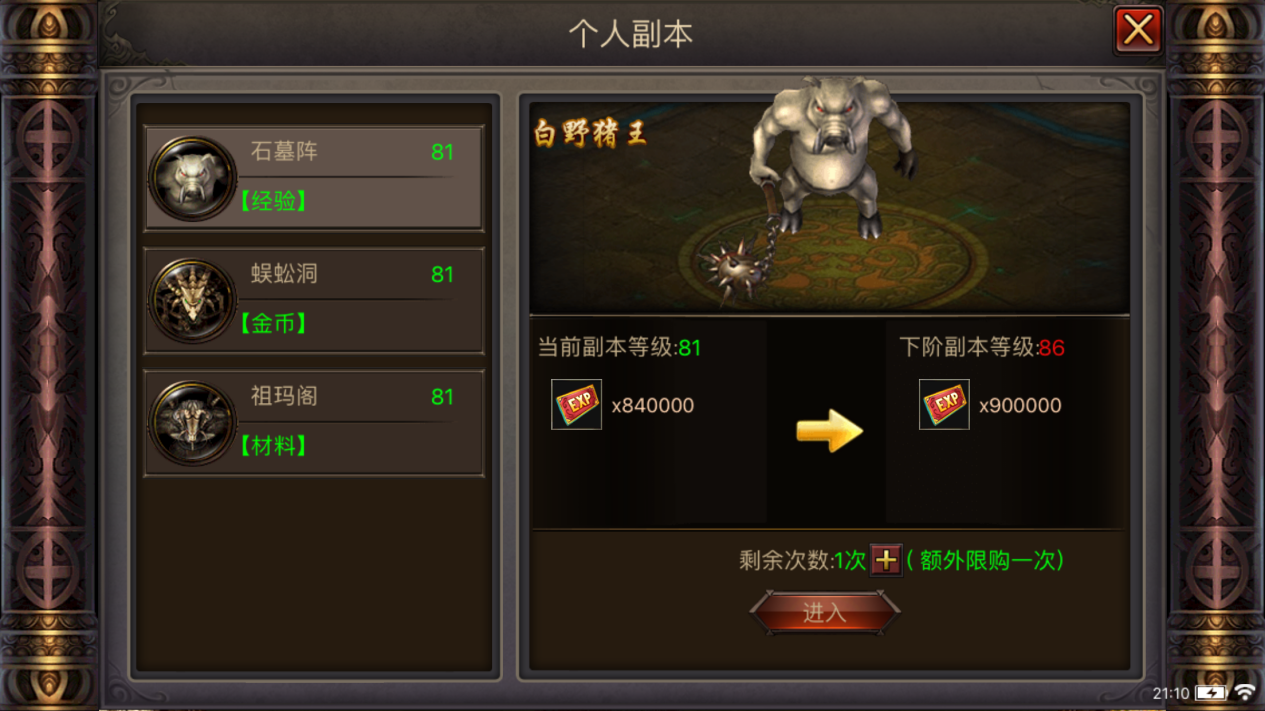Add extra attempts with the plus icon

[886, 560]
